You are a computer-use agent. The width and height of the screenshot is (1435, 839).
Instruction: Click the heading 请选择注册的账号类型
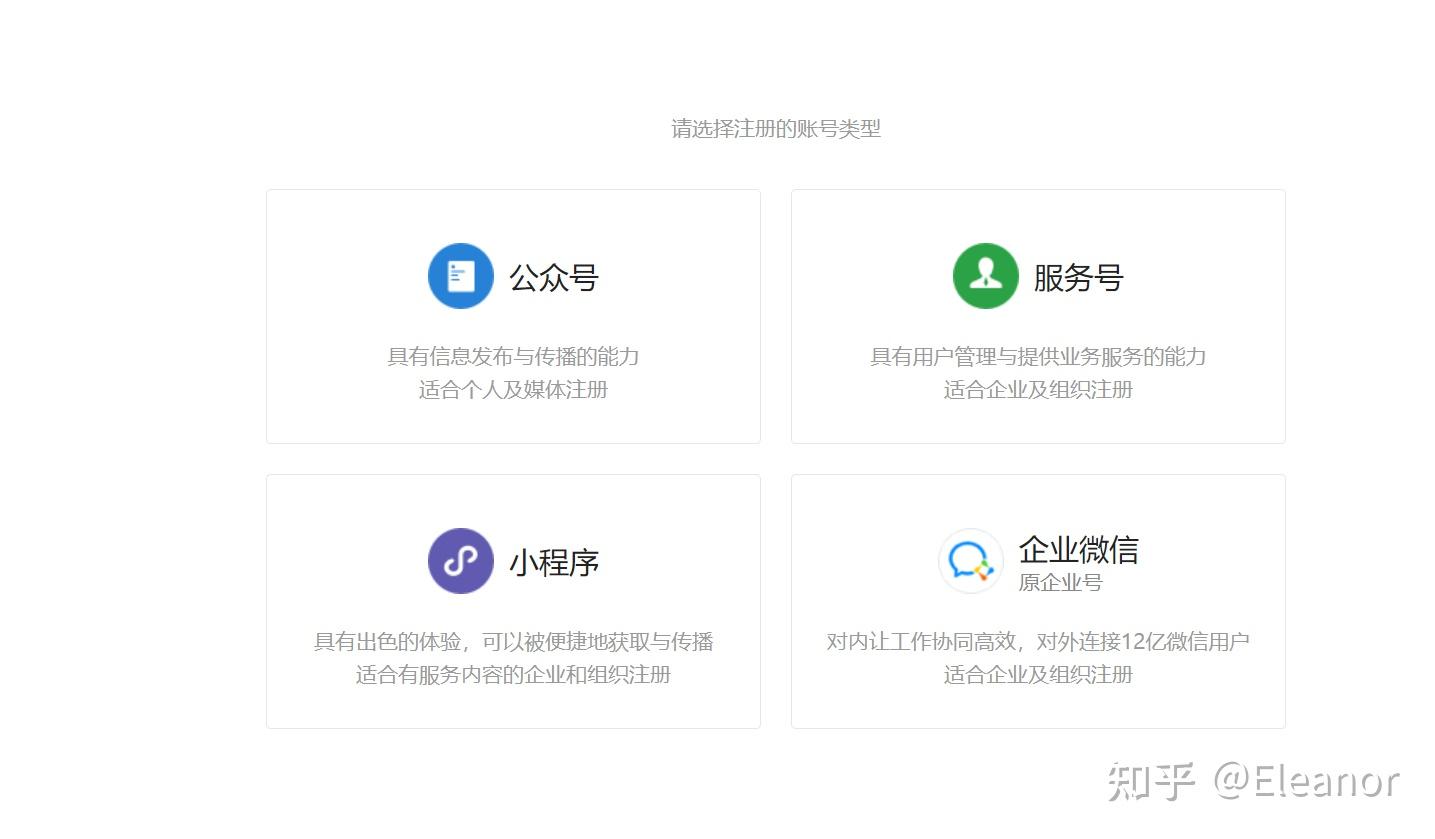click(776, 129)
